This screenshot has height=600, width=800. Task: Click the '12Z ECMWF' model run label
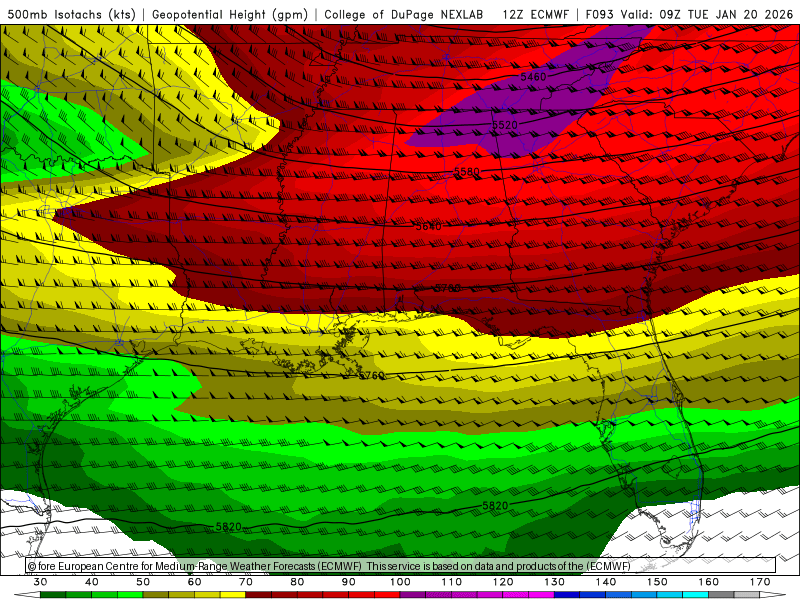pyautogui.click(x=535, y=14)
